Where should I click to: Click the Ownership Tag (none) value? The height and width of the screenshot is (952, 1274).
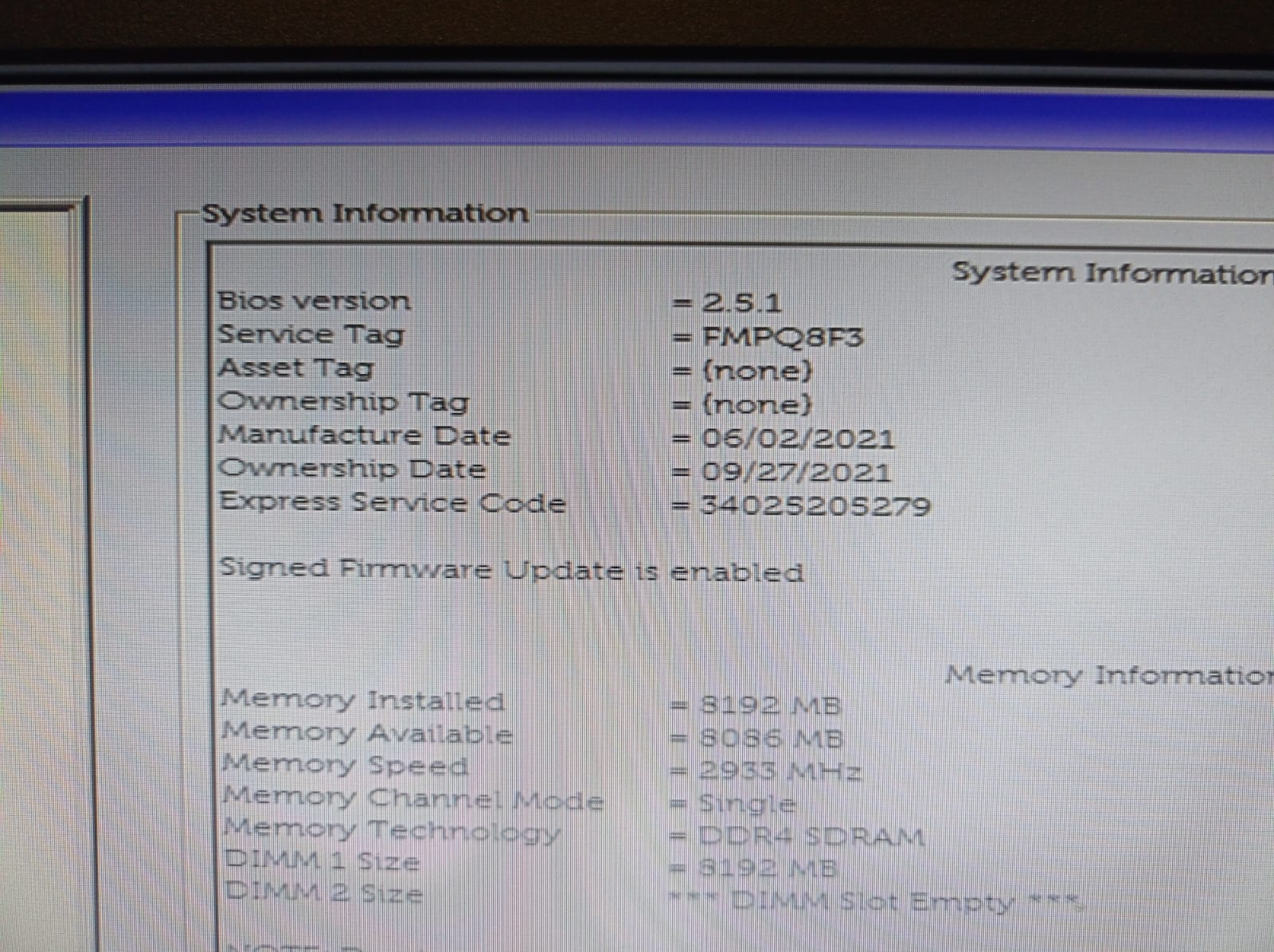click(756, 405)
